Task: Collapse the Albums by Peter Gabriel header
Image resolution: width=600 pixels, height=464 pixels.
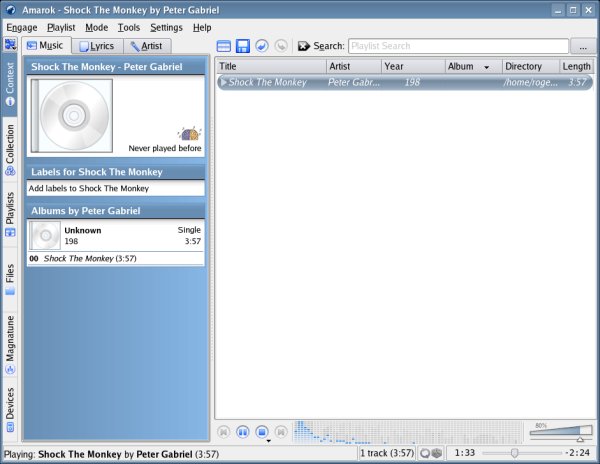Action: point(116,211)
